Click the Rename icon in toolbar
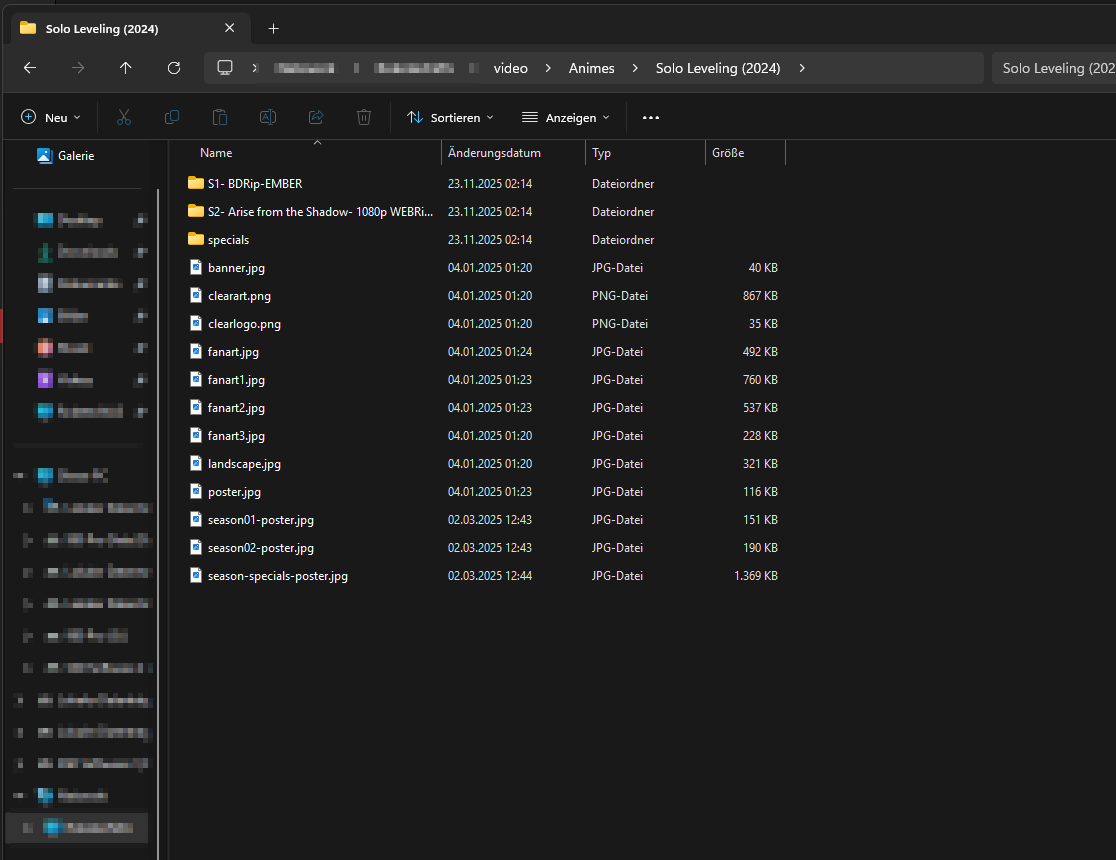 click(x=268, y=118)
